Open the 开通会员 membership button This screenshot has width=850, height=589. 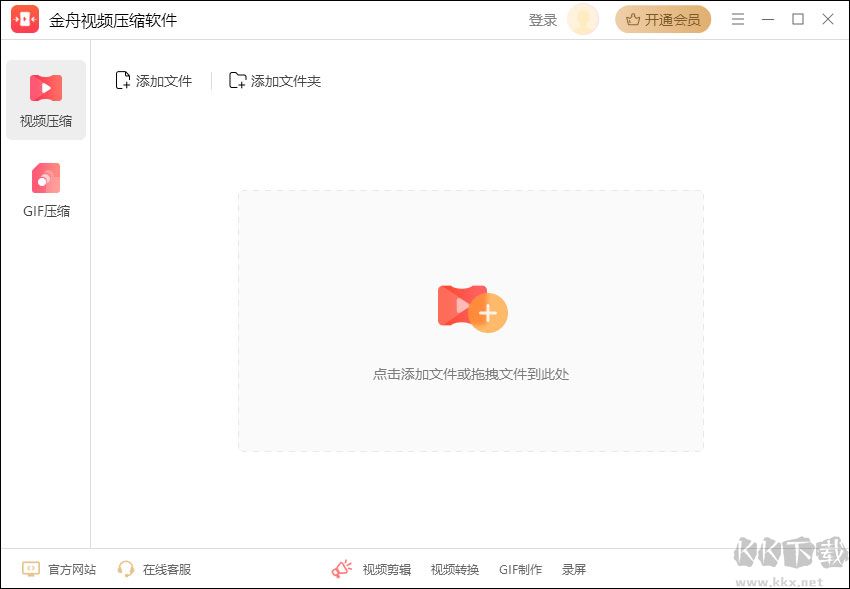663,19
